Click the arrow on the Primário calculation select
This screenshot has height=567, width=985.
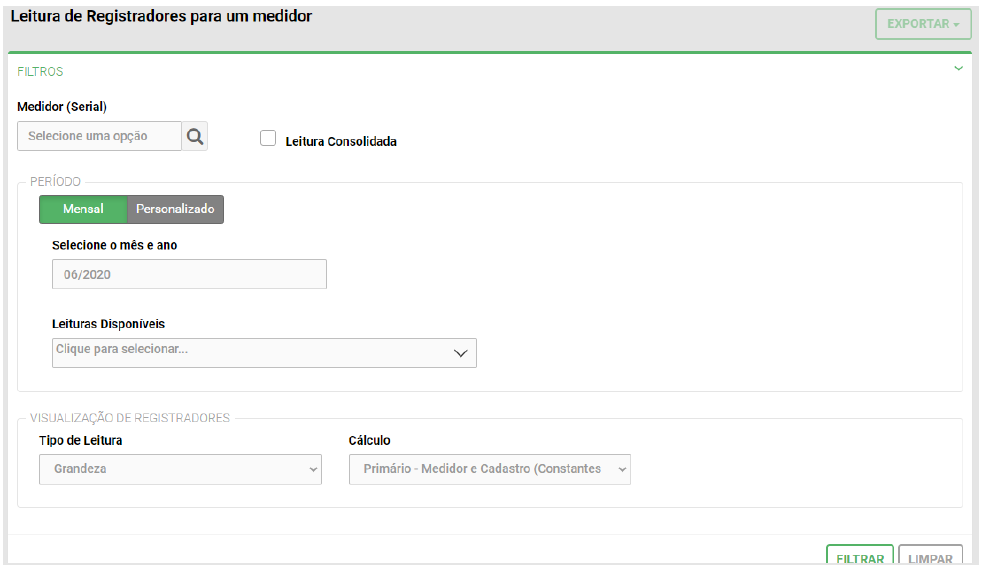coord(622,469)
